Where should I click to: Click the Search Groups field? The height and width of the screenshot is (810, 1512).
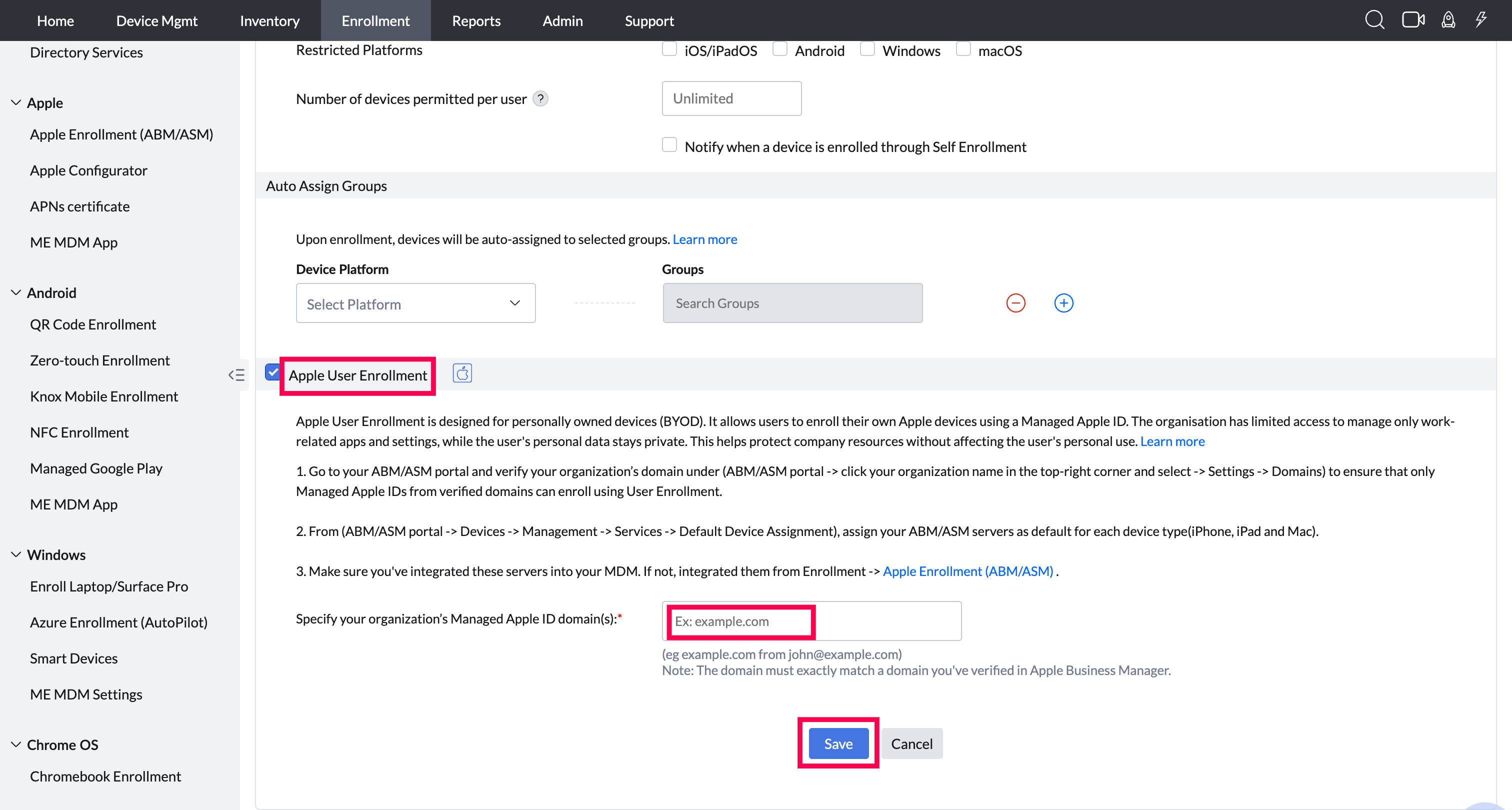click(x=792, y=303)
